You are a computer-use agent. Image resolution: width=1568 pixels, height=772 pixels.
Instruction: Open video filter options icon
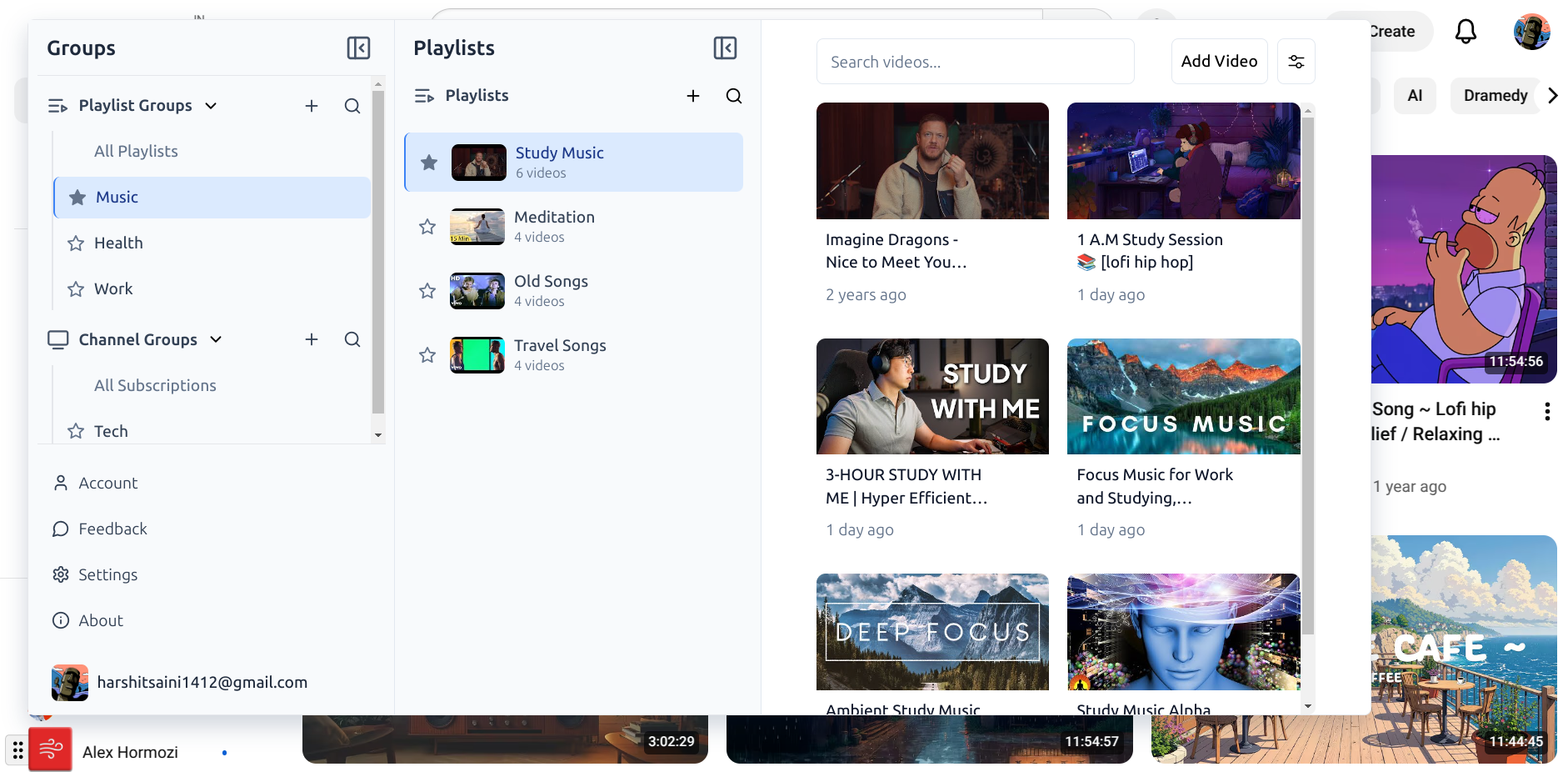pyautogui.click(x=1296, y=62)
